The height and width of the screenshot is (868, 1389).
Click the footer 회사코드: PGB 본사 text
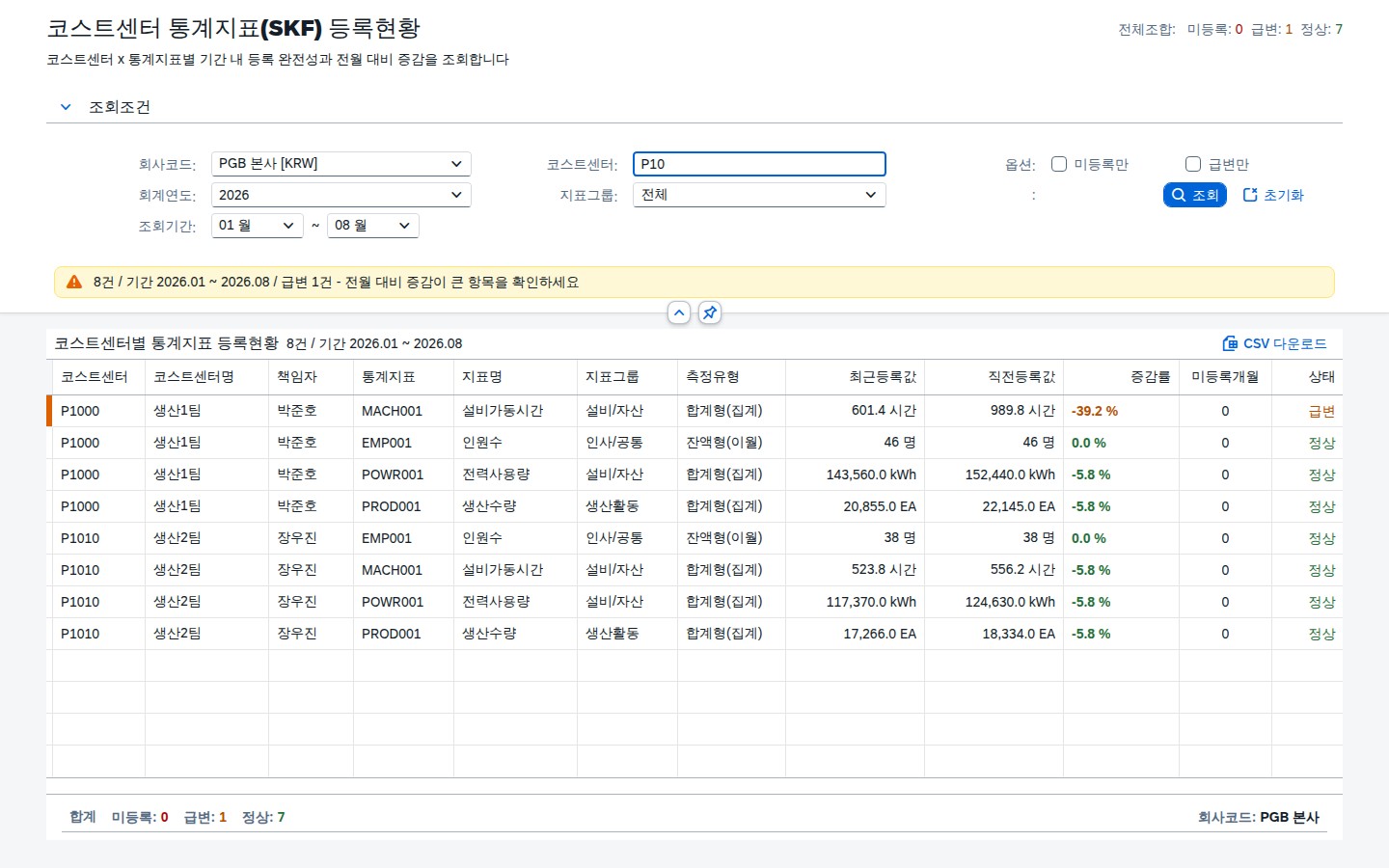pyautogui.click(x=1259, y=817)
